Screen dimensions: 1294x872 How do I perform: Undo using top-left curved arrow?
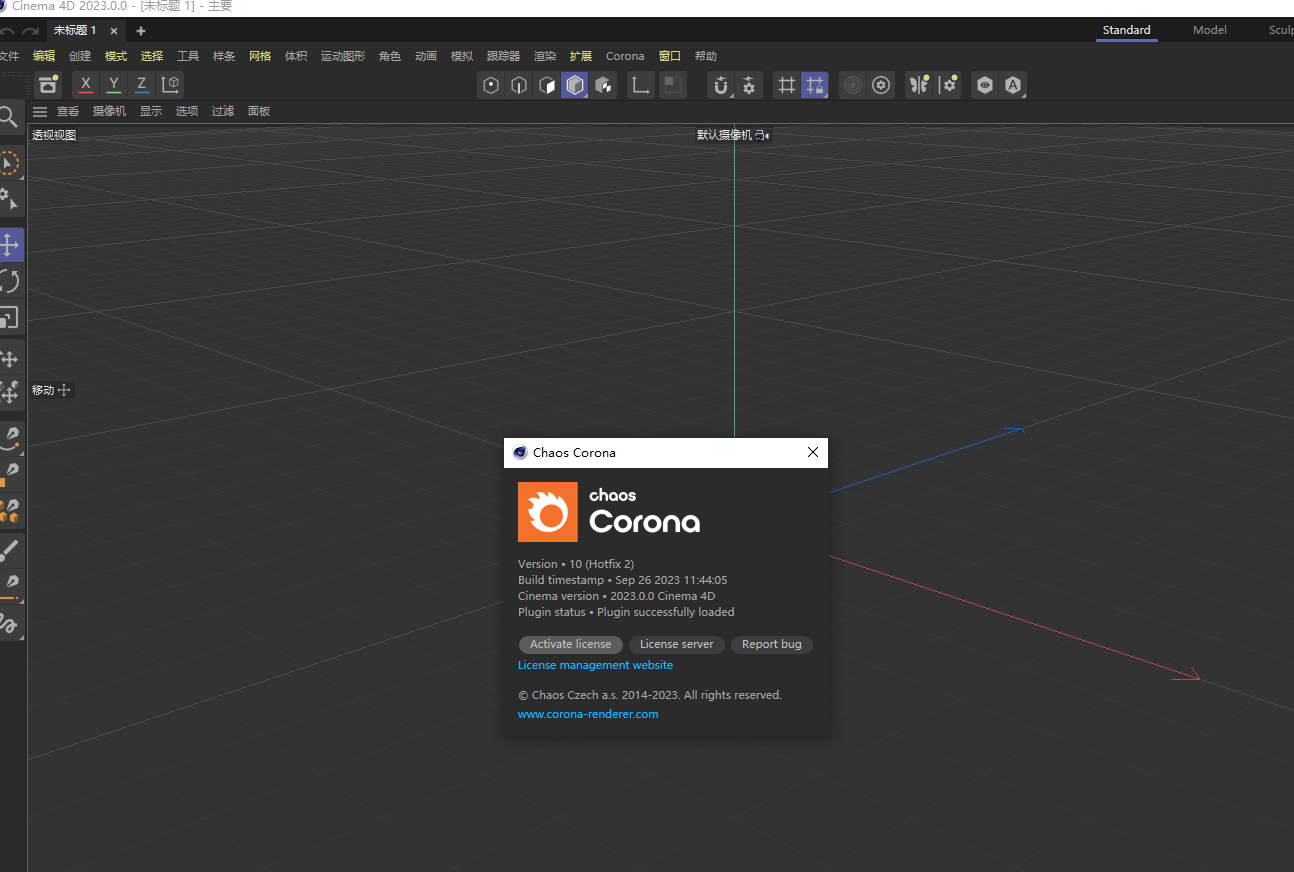point(7,31)
